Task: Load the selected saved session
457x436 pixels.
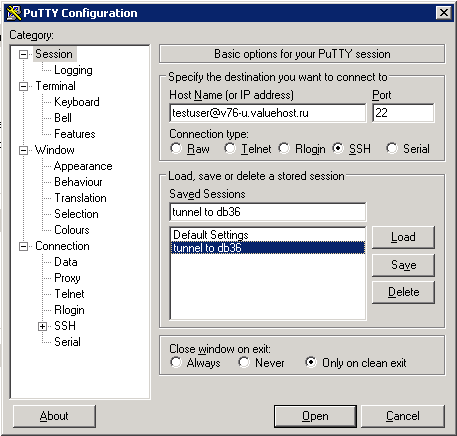Action: point(403,237)
